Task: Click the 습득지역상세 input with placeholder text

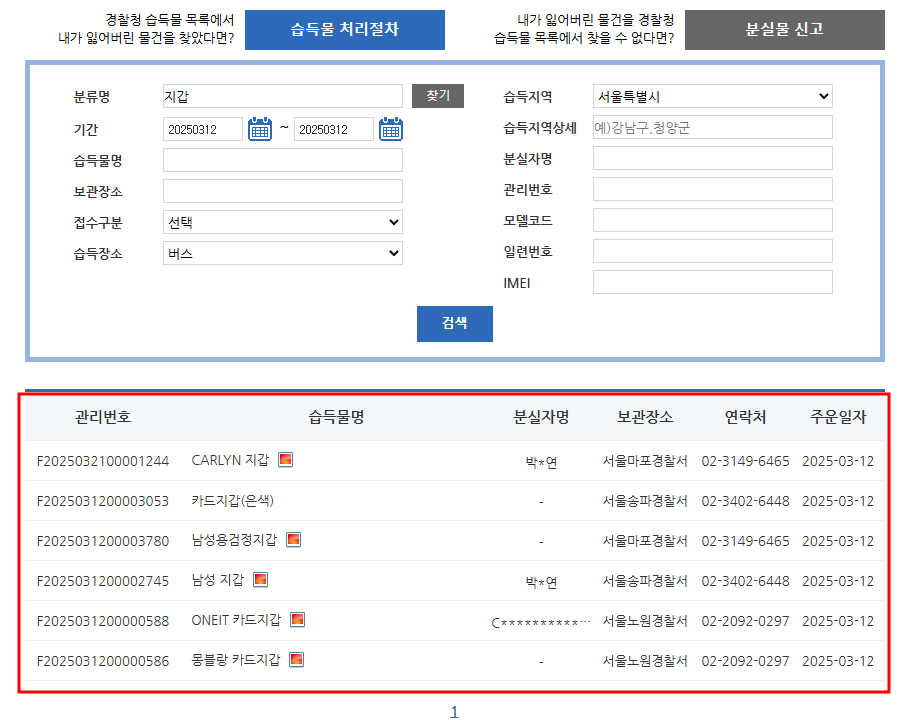Action: pos(712,127)
